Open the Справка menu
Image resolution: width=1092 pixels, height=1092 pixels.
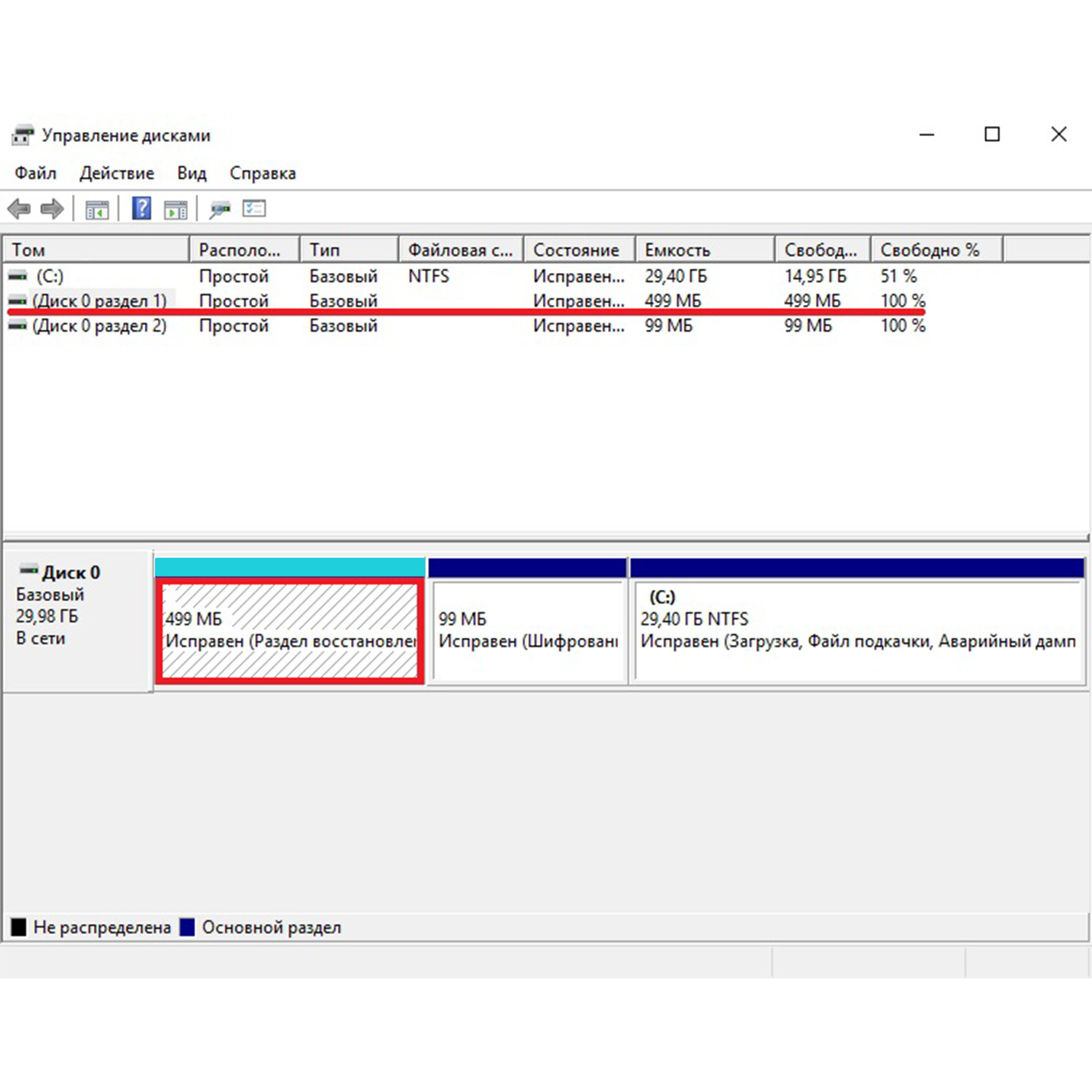(263, 173)
